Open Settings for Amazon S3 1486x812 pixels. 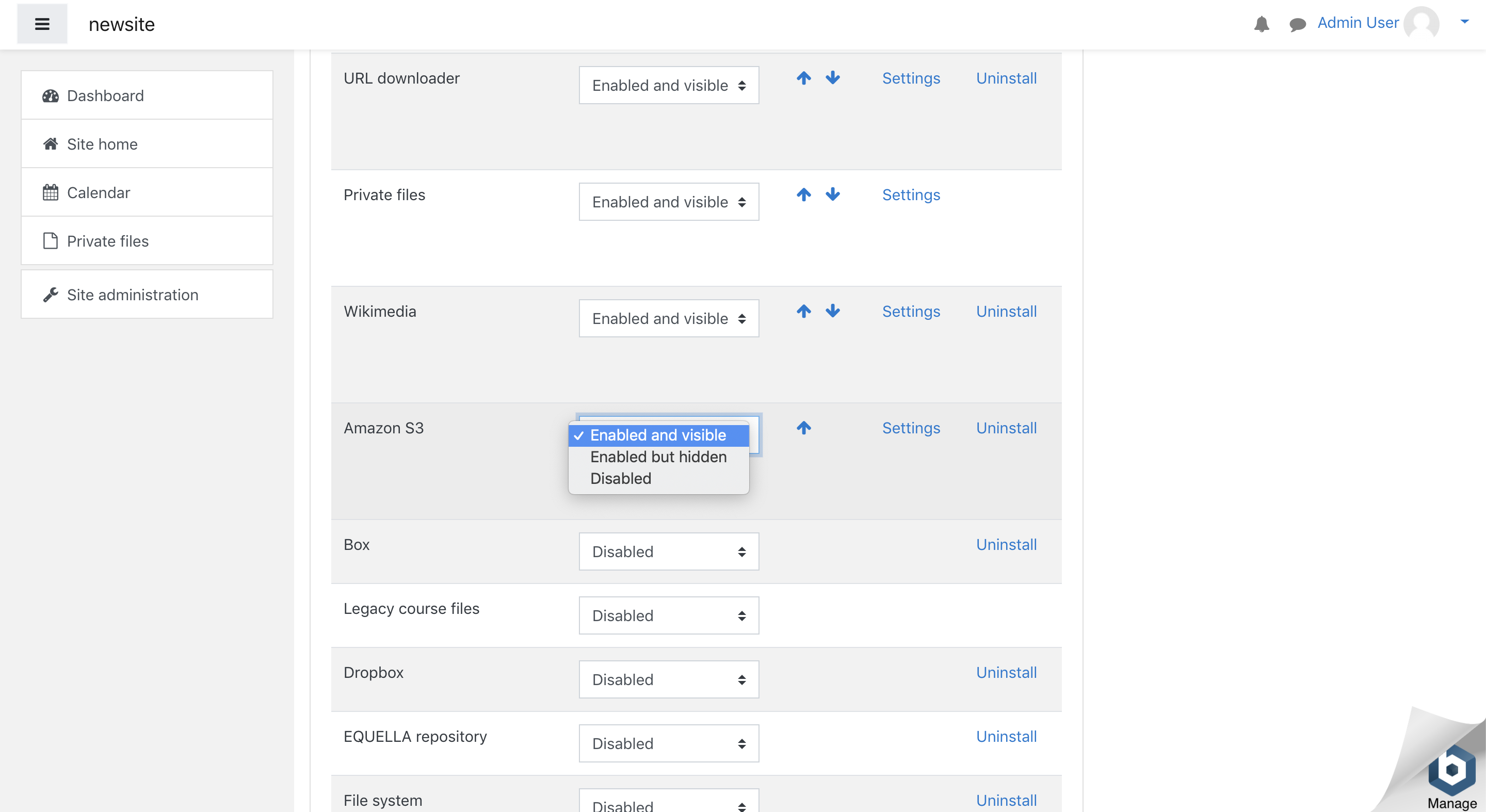pyautogui.click(x=911, y=428)
